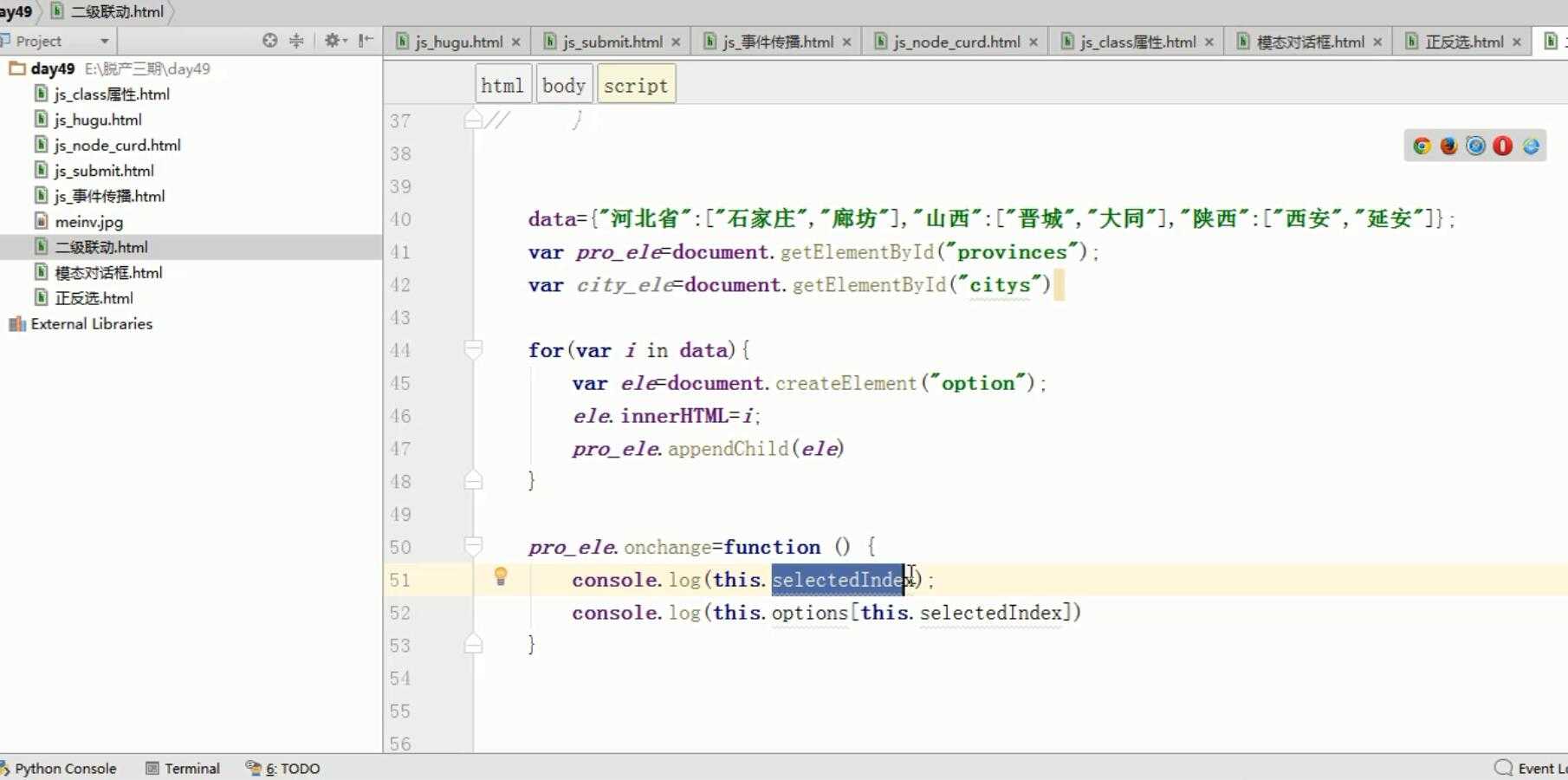Open Project panel settings gear
Screen dimensions: 1568x780
pos(334,41)
